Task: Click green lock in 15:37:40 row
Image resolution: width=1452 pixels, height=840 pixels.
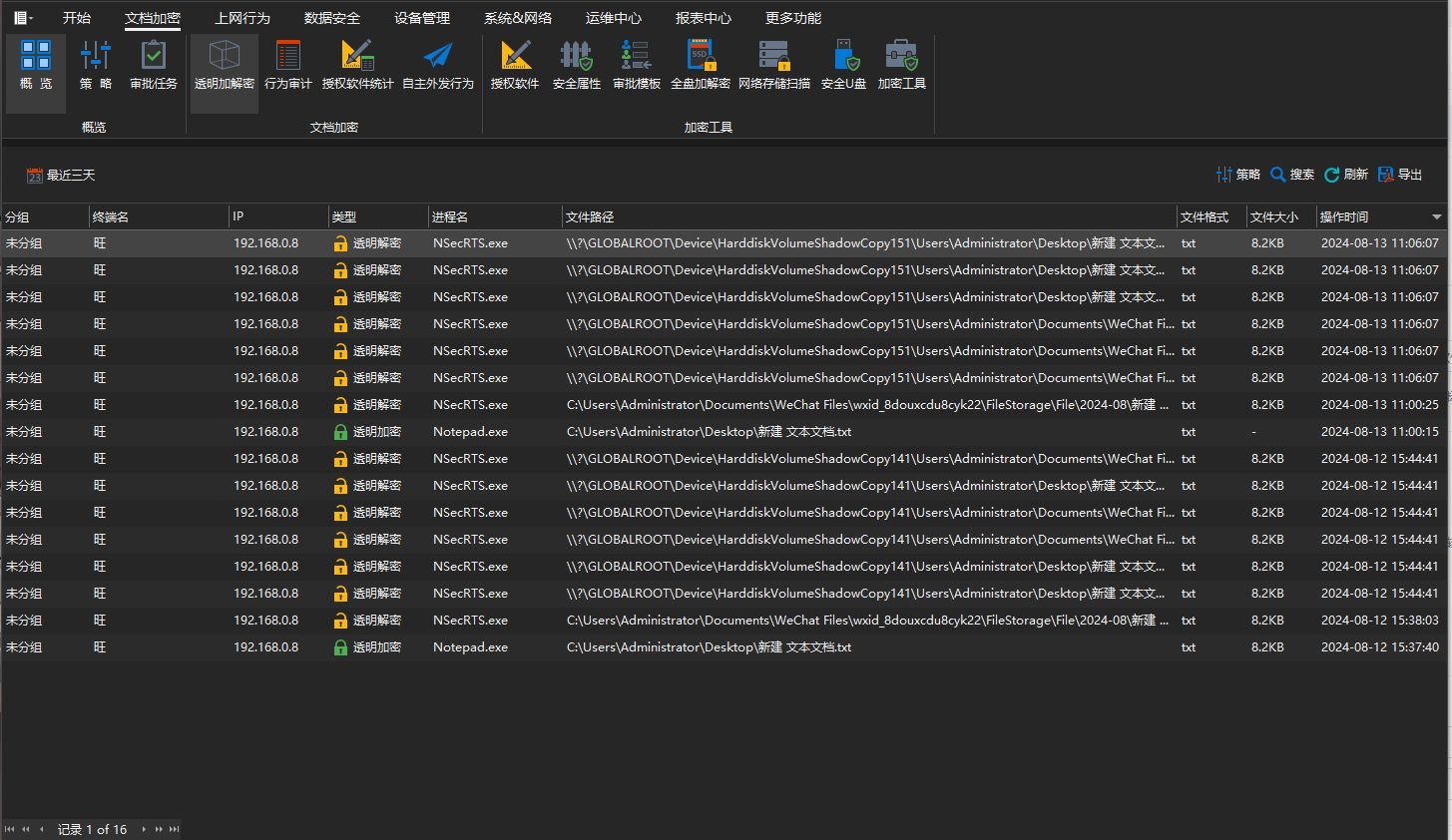Action: 340,647
